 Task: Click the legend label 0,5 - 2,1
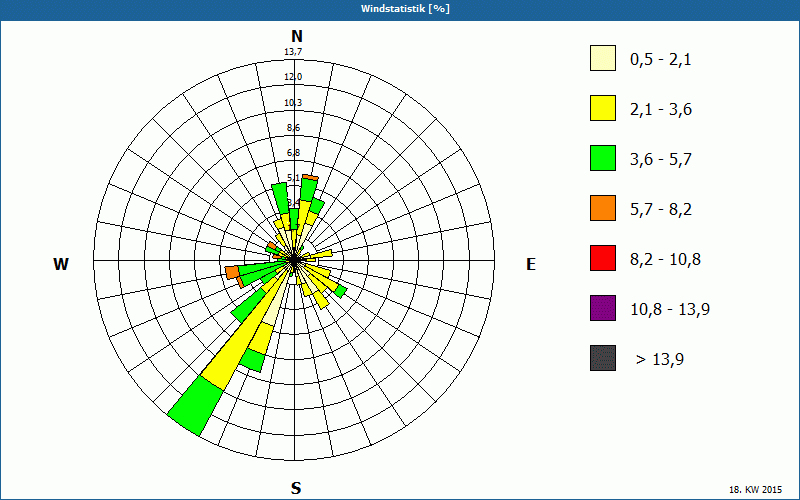click(661, 60)
